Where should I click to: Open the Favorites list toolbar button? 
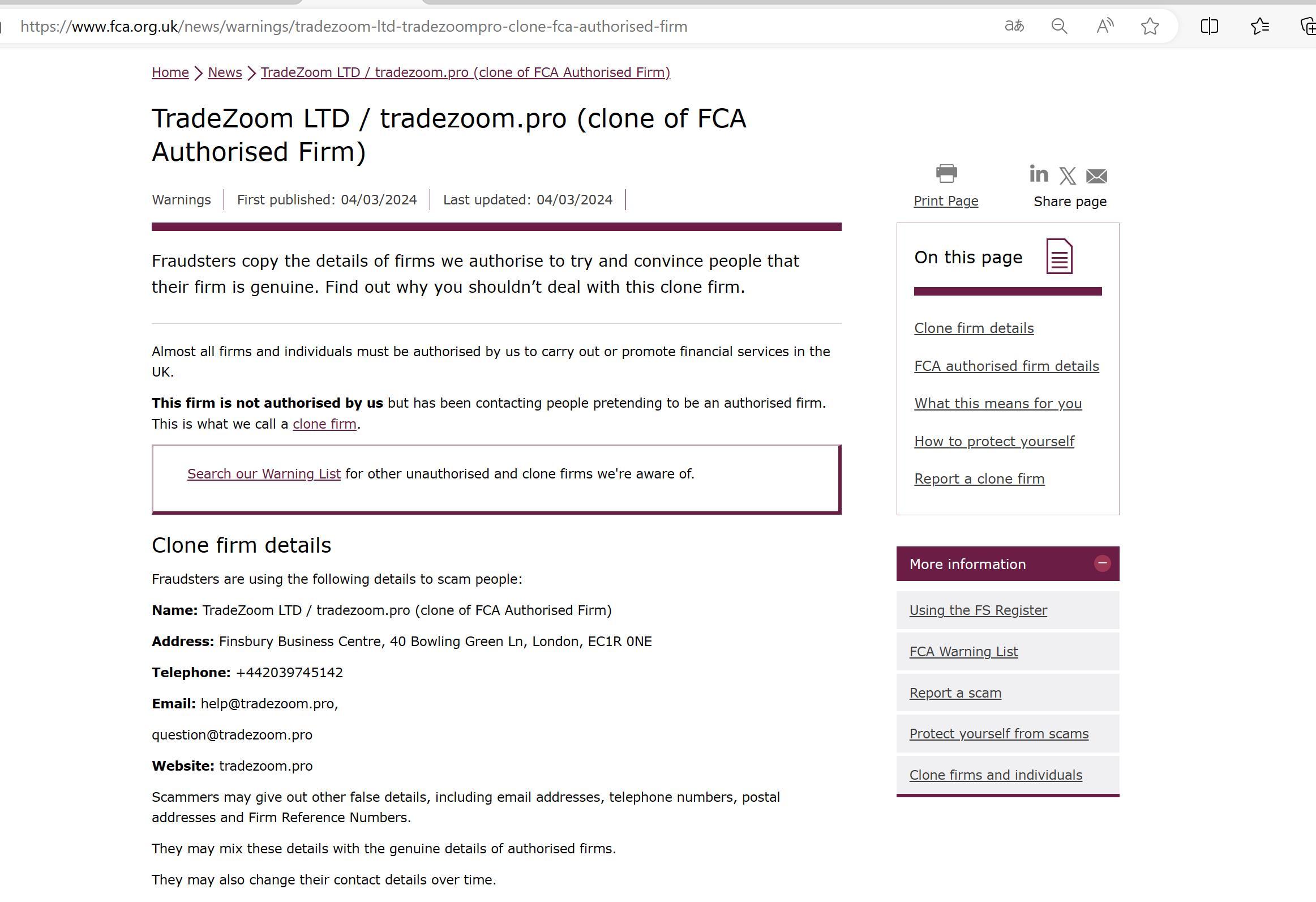(1259, 26)
